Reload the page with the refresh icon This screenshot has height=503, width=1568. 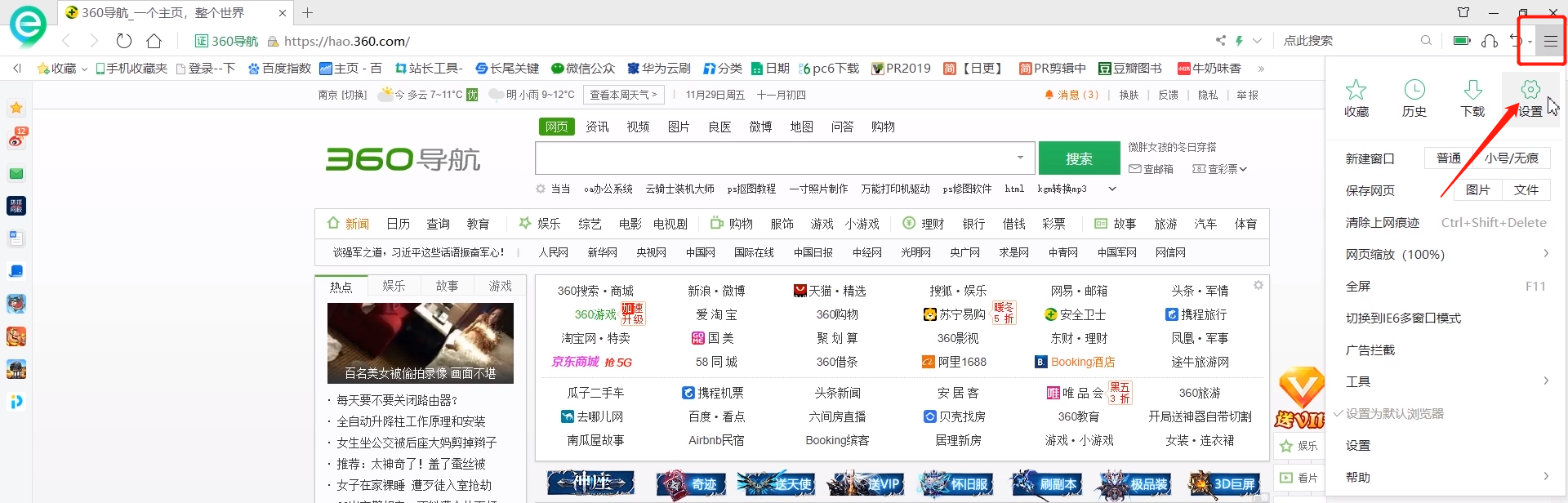tap(124, 41)
